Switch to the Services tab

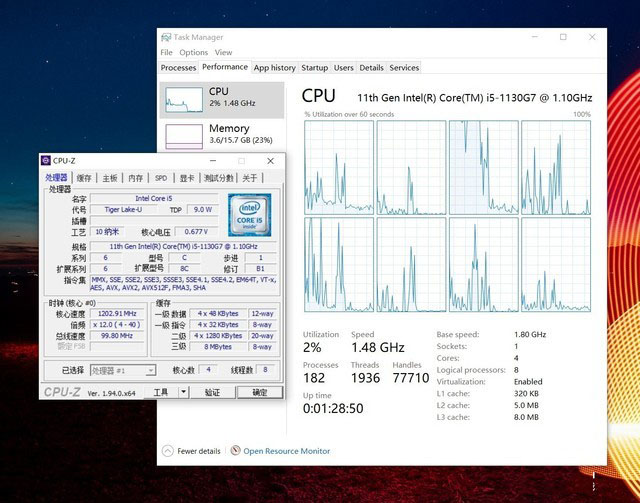(404, 68)
